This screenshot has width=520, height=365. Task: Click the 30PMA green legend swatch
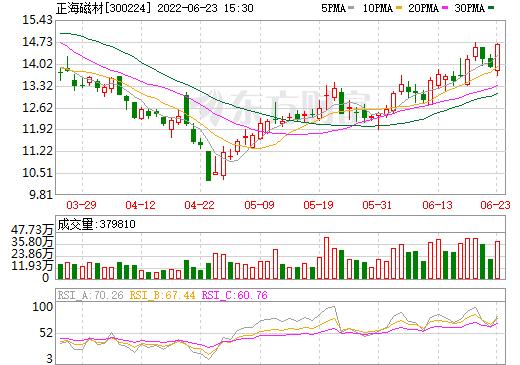click(491, 8)
